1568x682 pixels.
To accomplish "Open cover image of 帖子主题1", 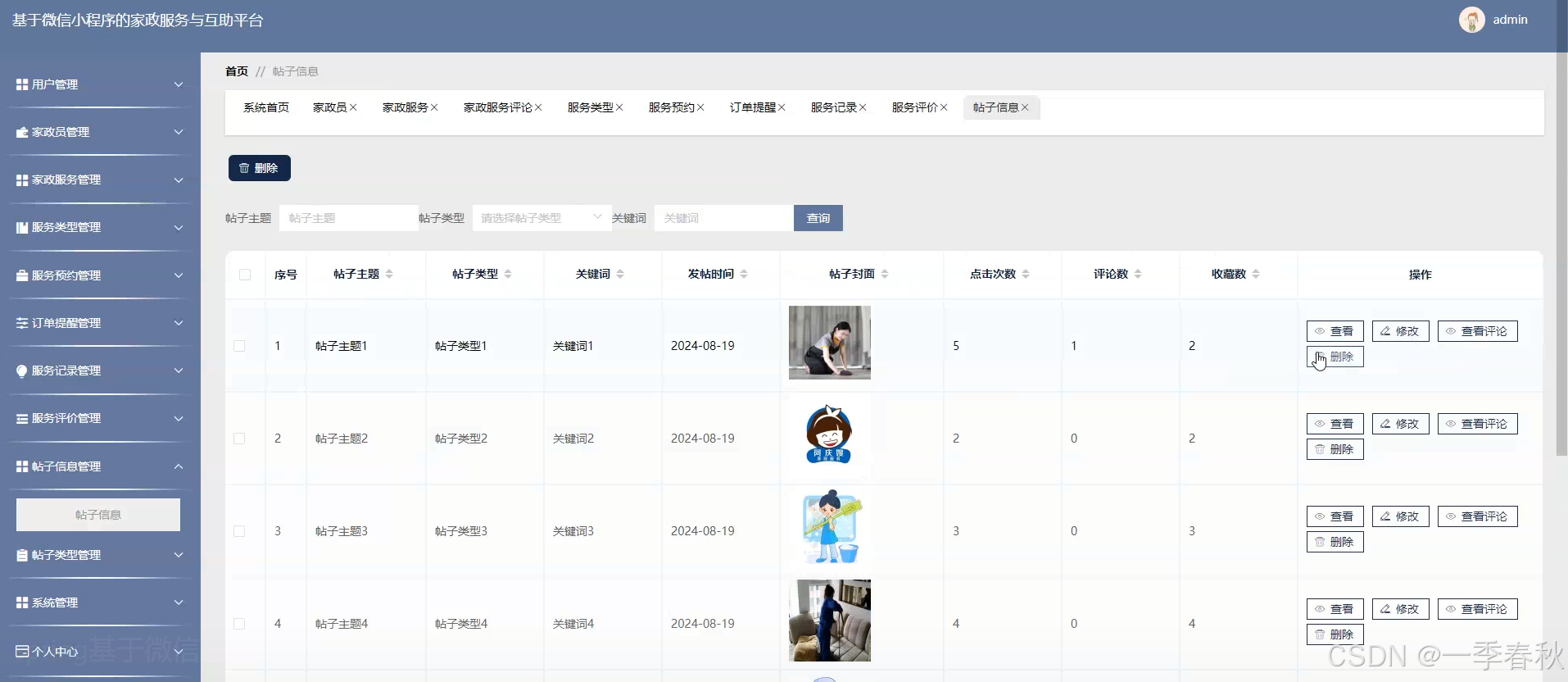I will (829, 343).
